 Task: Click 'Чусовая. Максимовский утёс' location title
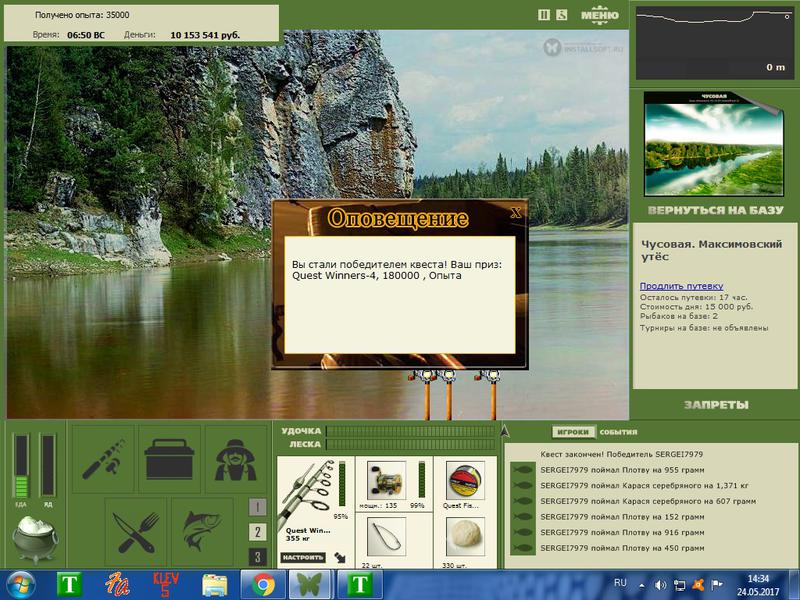[x=711, y=251]
